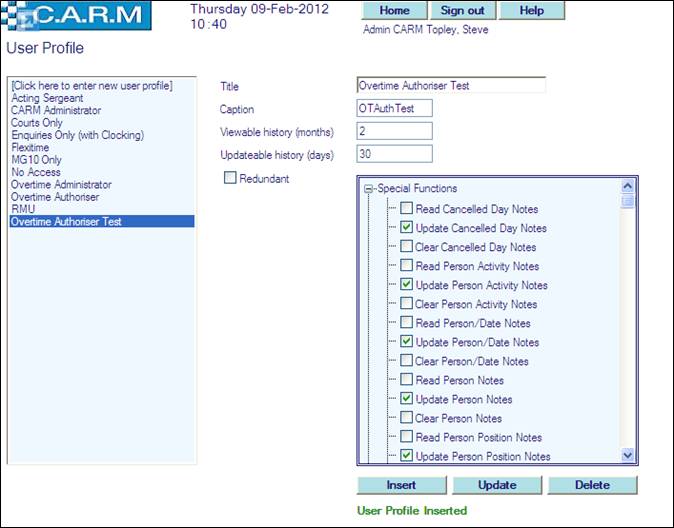
Task: Click the Title input field
Action: [450, 86]
